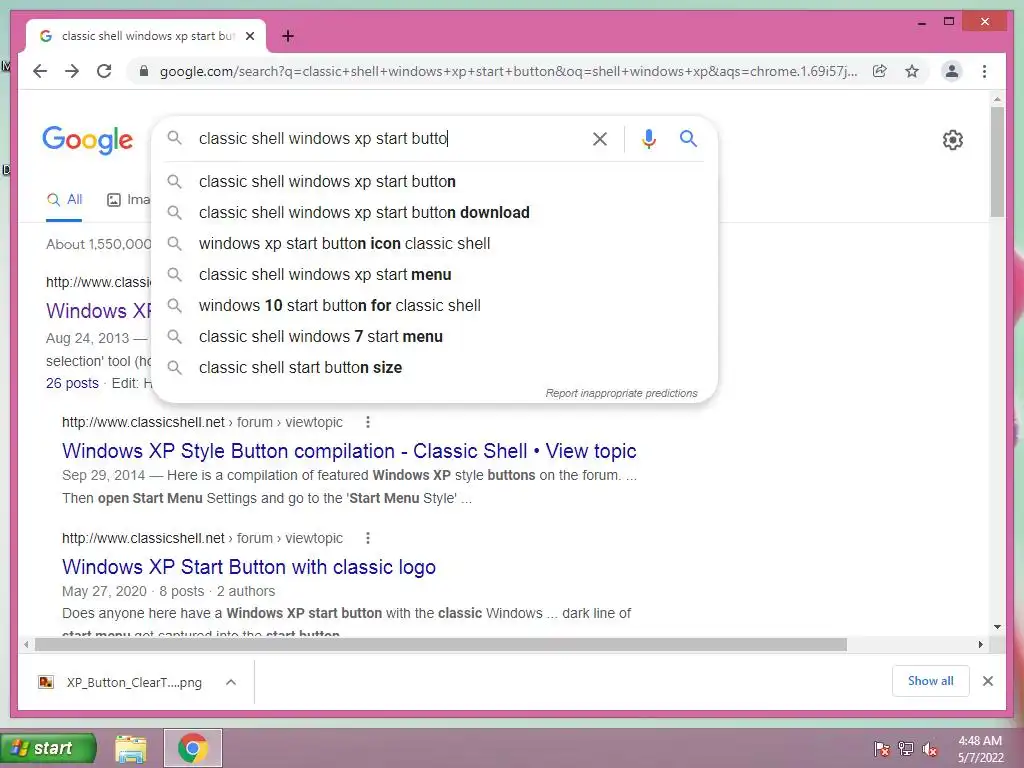The image size is (1024, 768).
Task: Open the more options dots beside classic logo result
Action: 368,538
